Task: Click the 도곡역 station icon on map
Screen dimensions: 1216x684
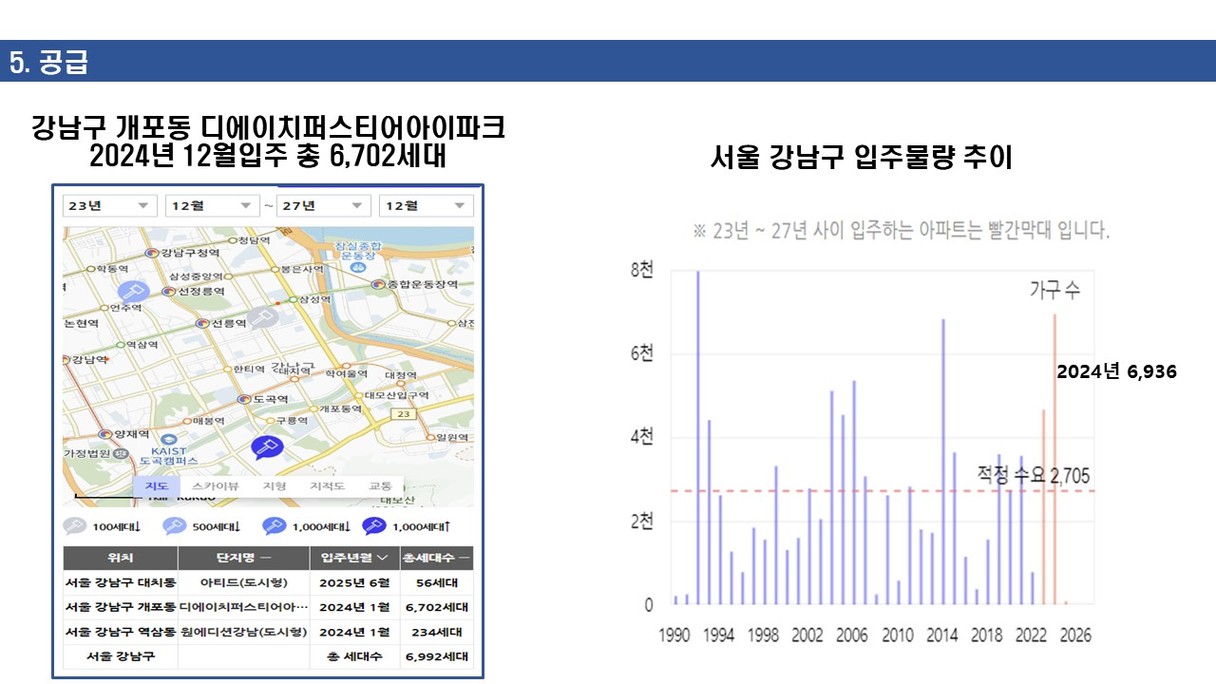Action: pos(244,398)
